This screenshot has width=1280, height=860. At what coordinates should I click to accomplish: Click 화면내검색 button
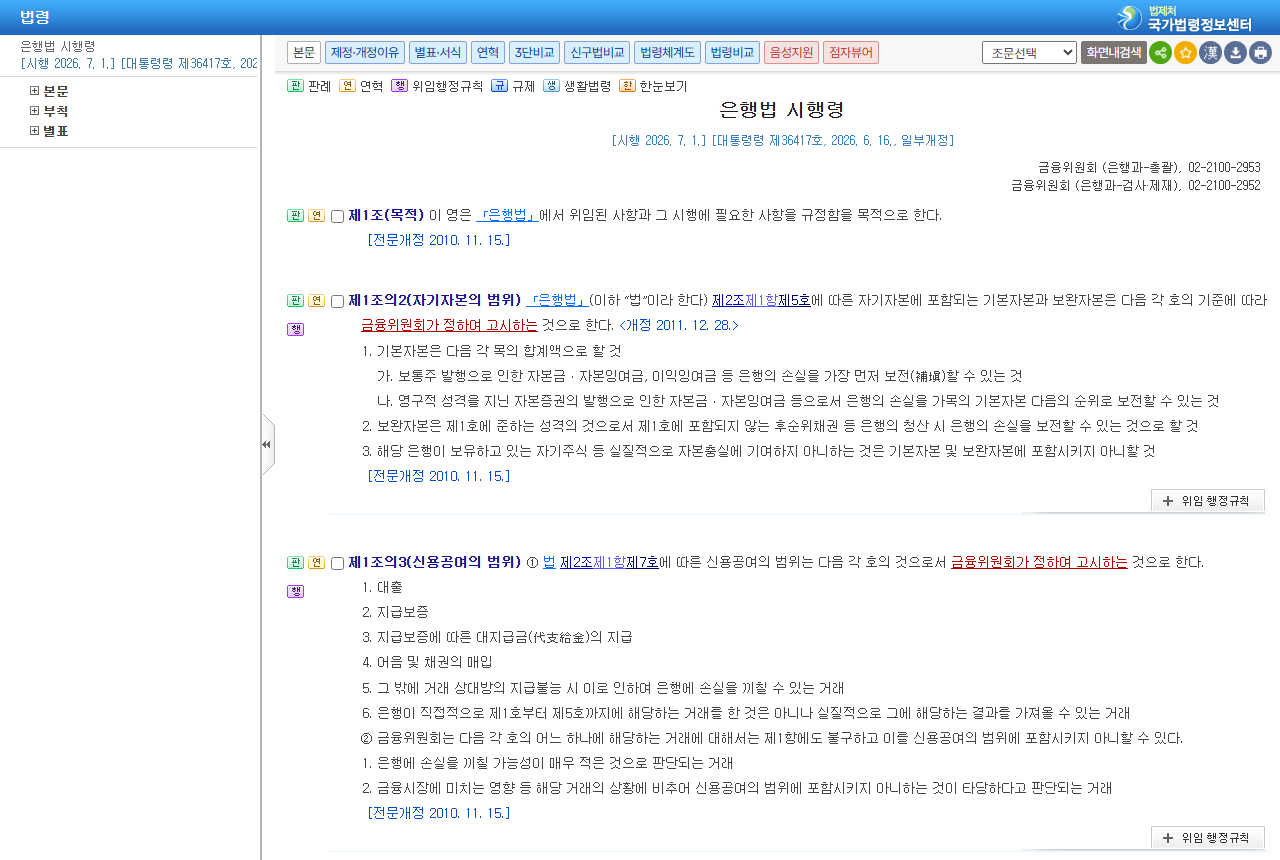tap(1114, 53)
